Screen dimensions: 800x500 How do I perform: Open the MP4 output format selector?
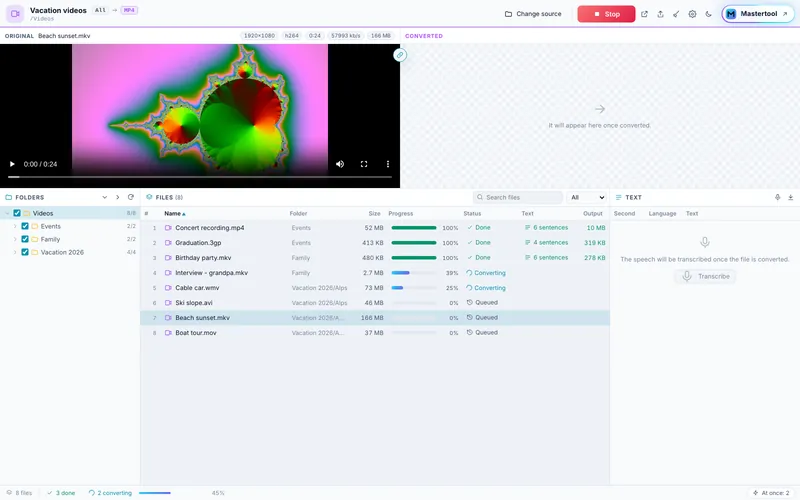(129, 10)
